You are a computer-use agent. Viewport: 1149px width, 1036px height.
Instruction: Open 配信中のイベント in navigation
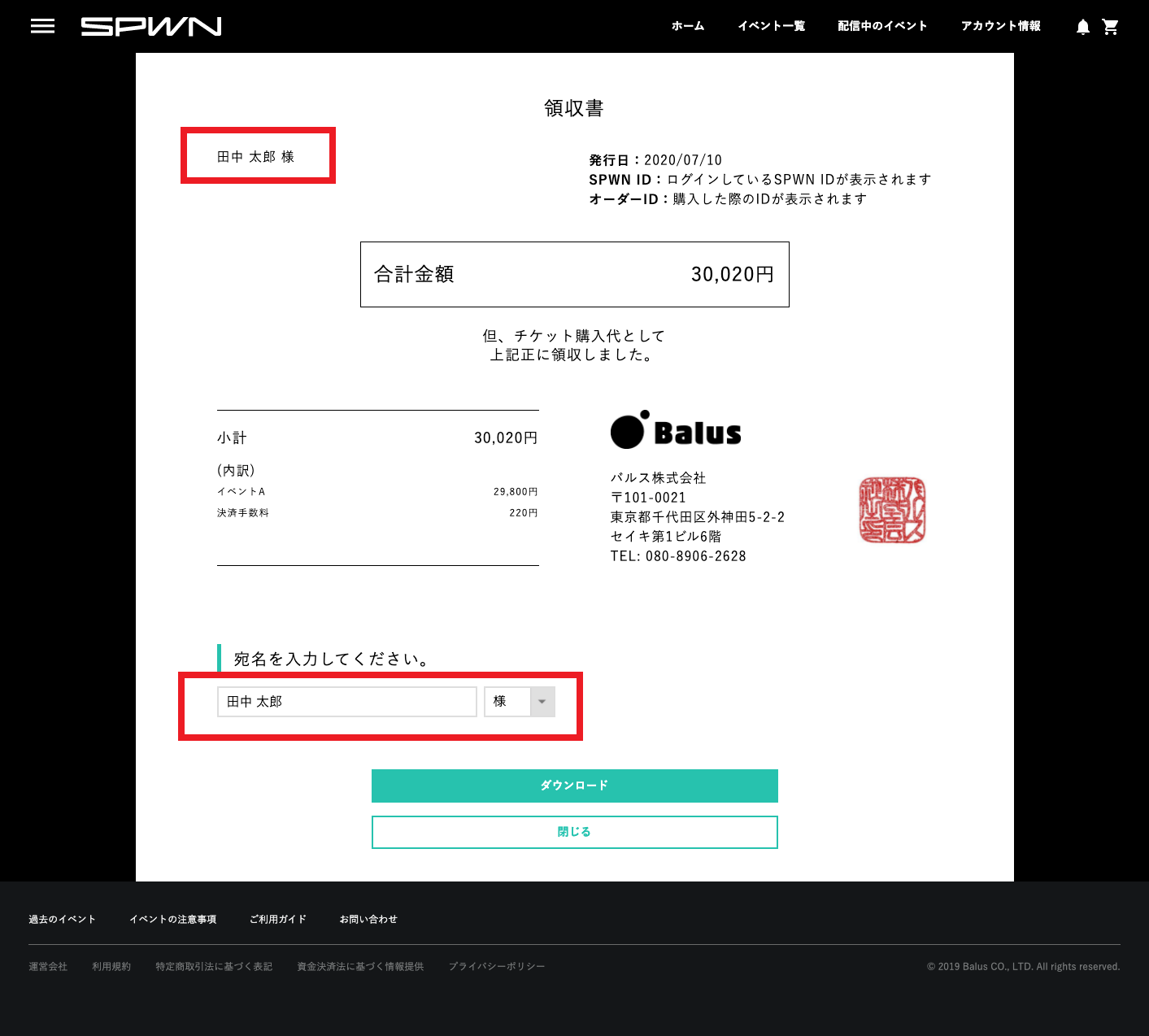pos(882,26)
